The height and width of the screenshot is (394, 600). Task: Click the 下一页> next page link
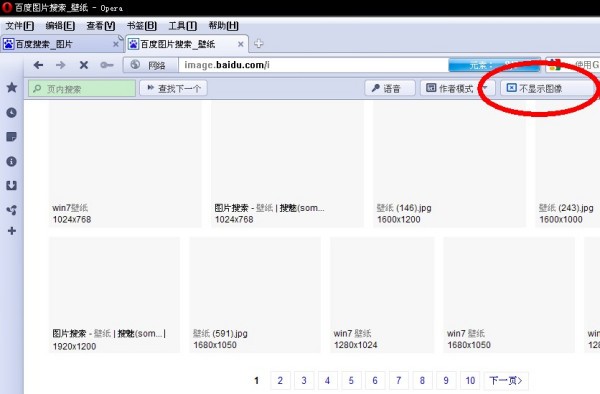(x=506, y=380)
